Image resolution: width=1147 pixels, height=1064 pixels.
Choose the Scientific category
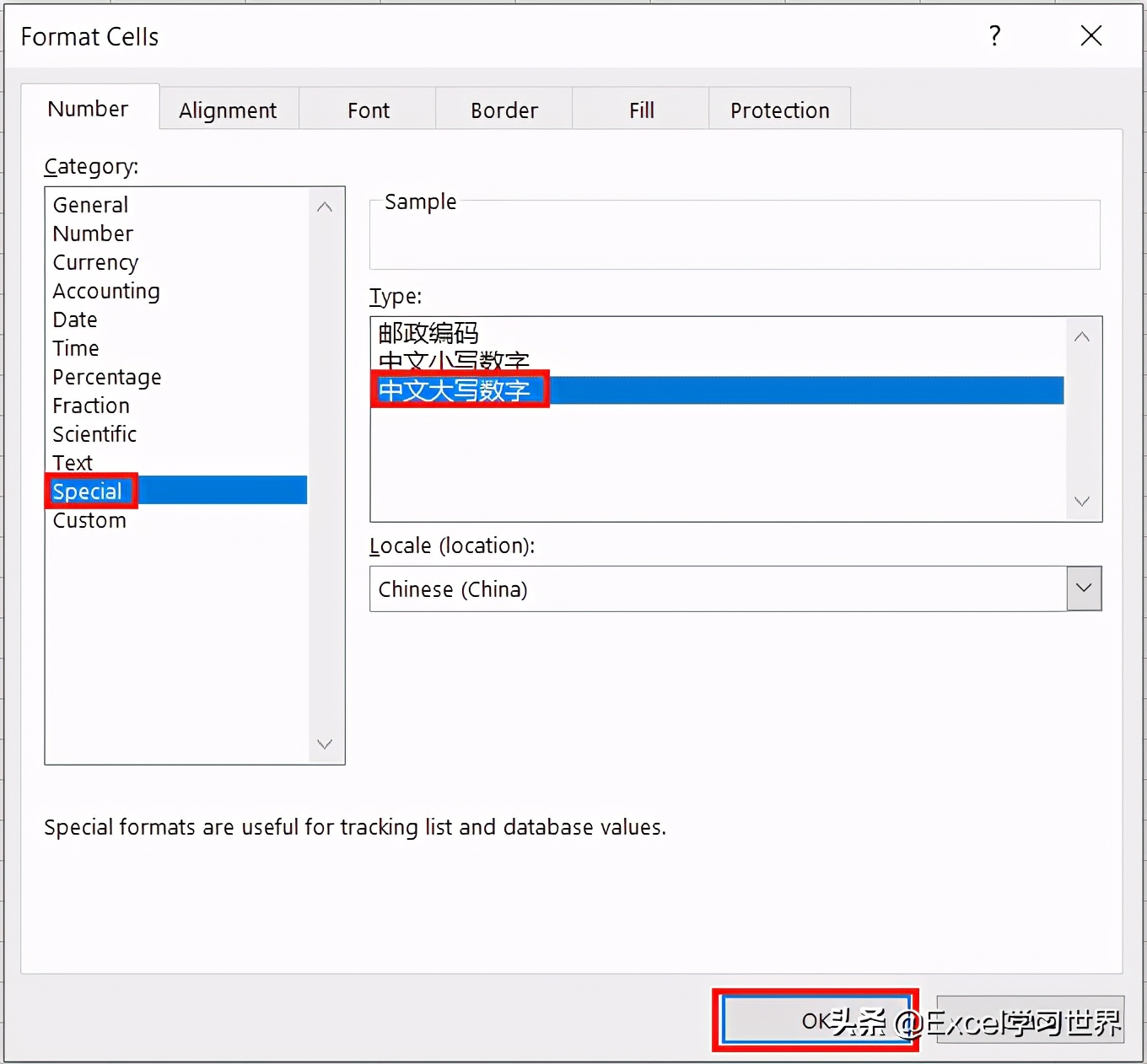[175, 434]
